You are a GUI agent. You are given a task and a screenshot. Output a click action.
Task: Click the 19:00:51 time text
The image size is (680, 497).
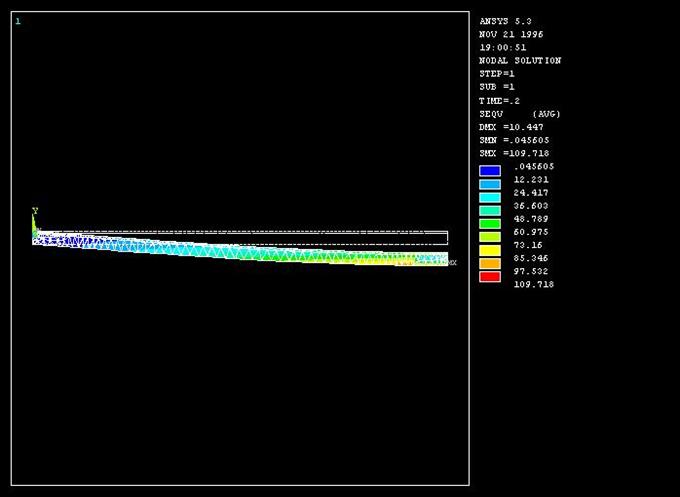click(503, 47)
